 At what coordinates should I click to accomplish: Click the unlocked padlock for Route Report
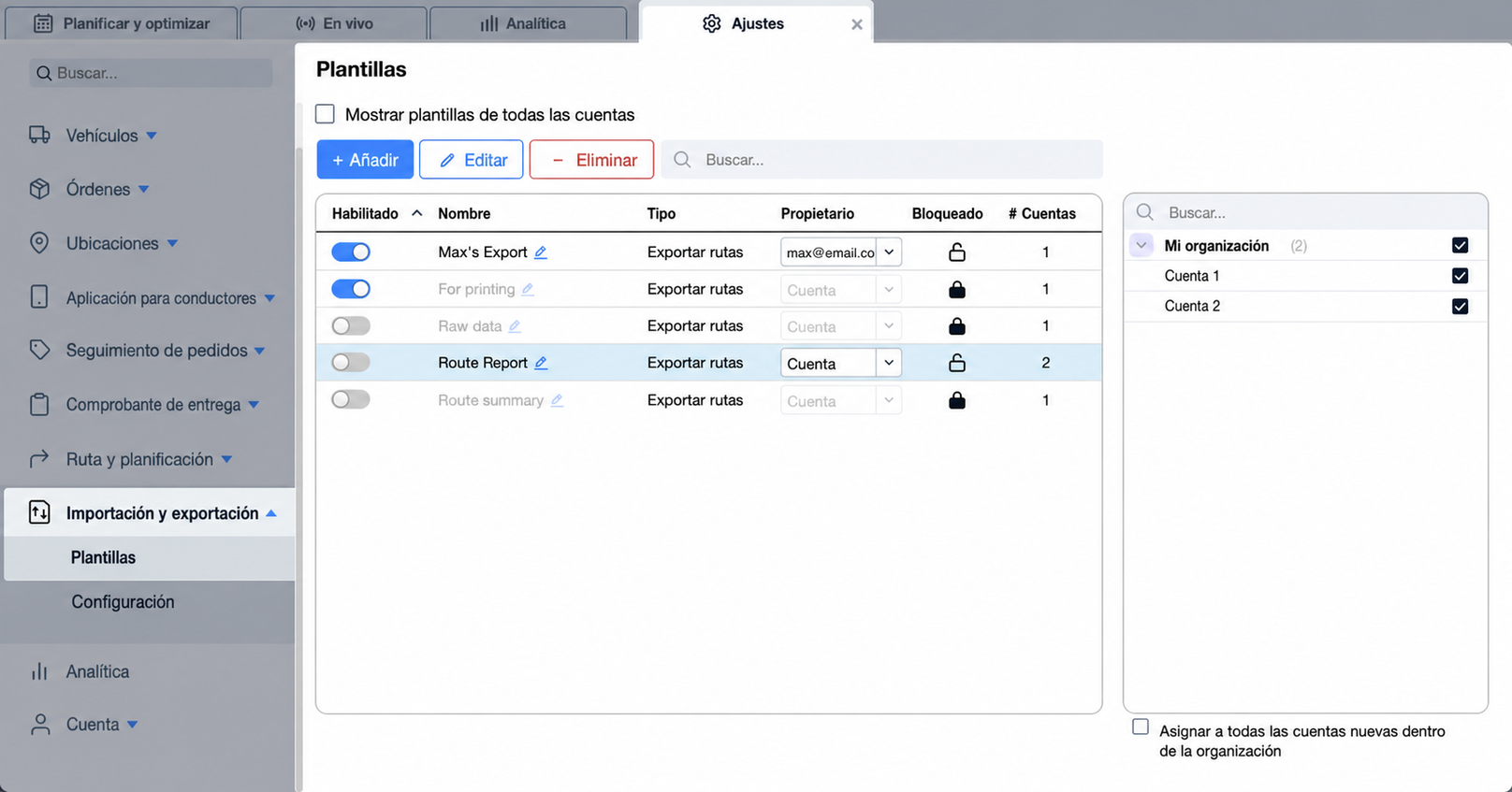coord(957,363)
